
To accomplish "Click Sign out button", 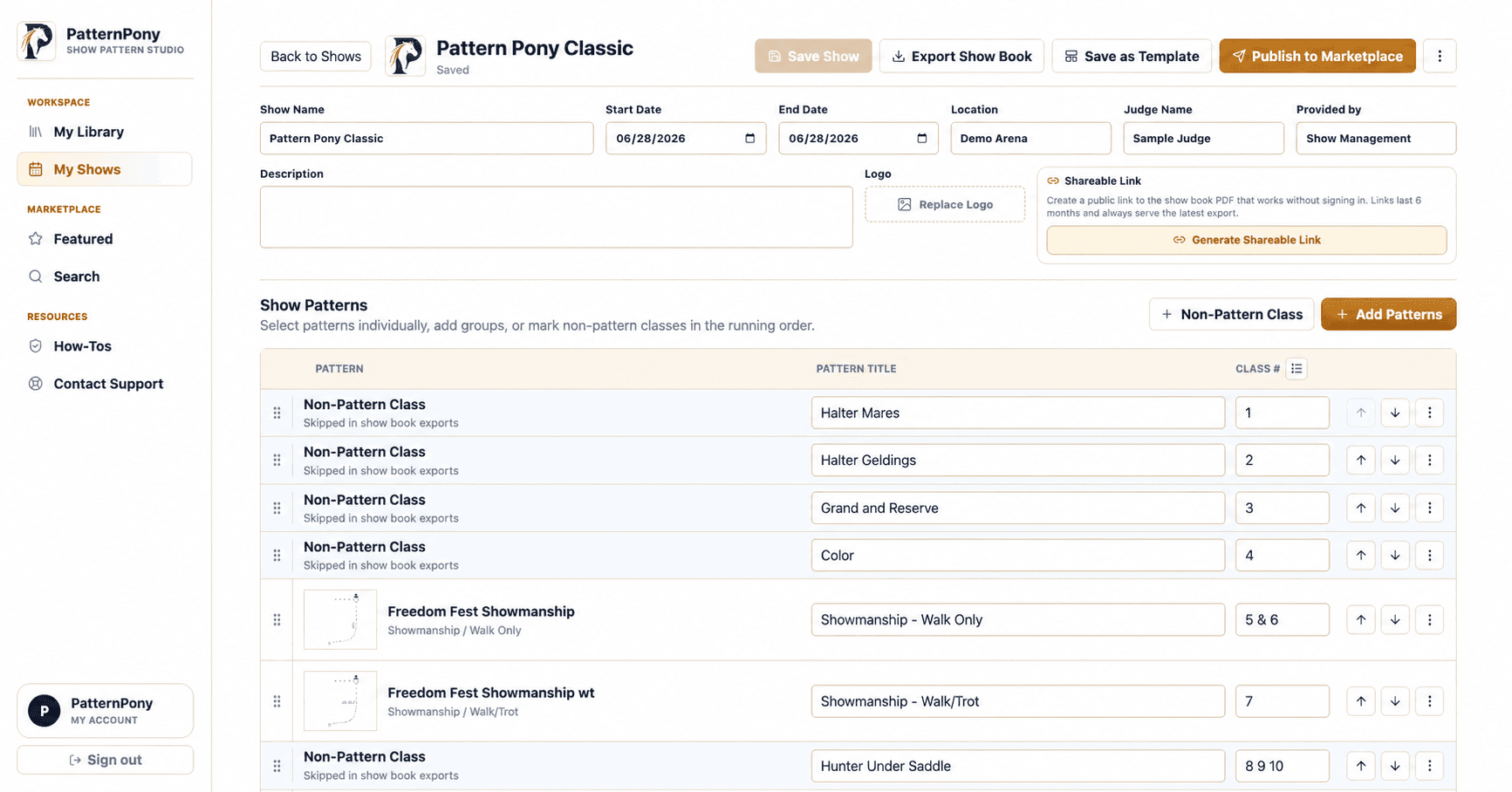I will pos(105,760).
